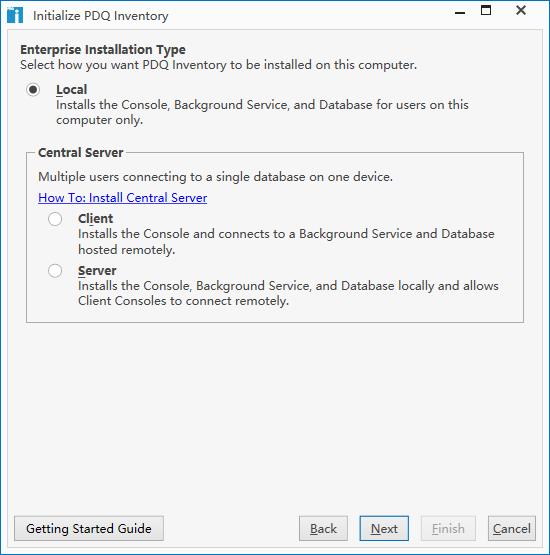Proceed with the Next button
The width and height of the screenshot is (550, 555).
click(384, 528)
